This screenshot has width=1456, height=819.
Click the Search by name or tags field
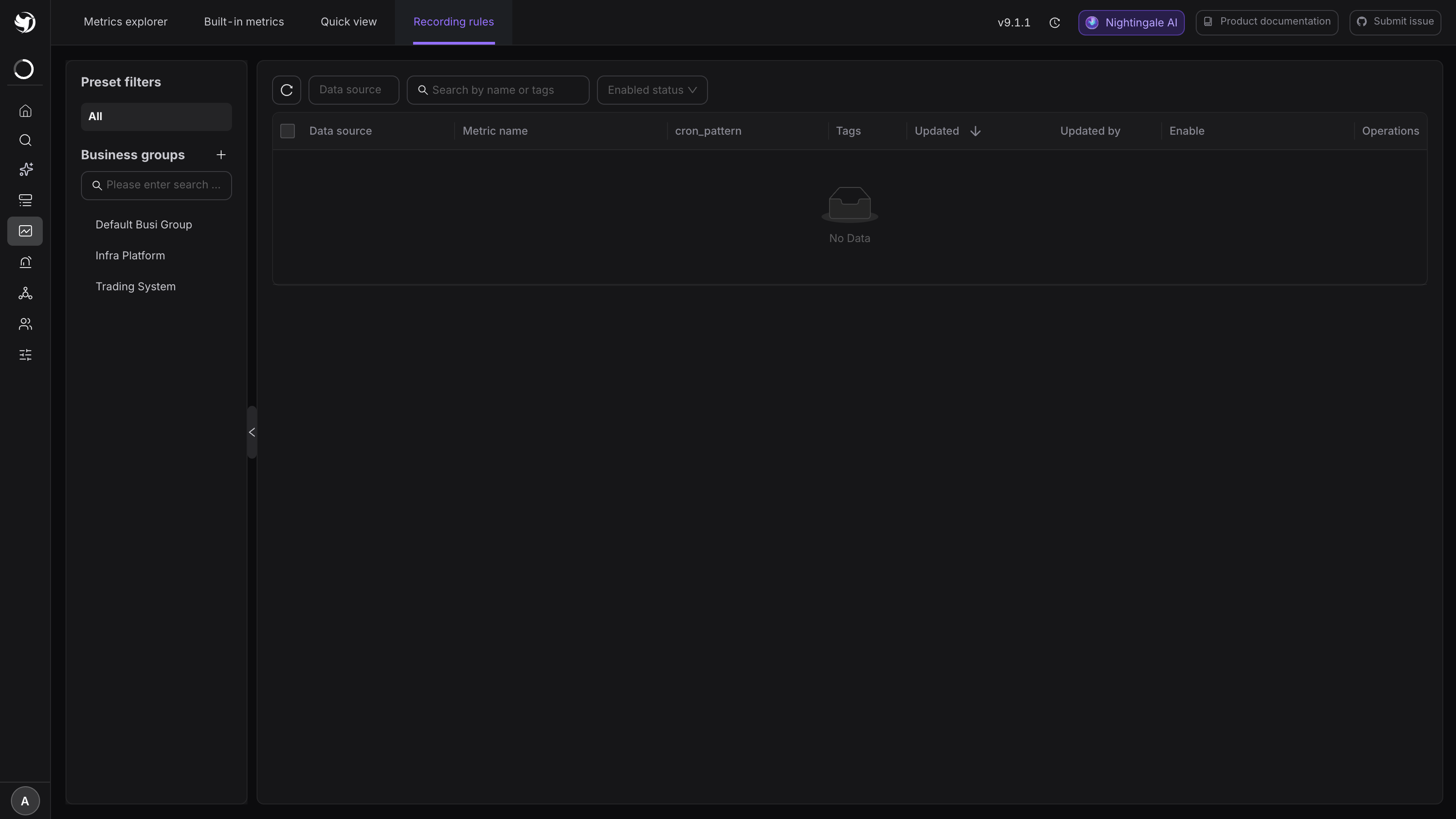point(498,90)
